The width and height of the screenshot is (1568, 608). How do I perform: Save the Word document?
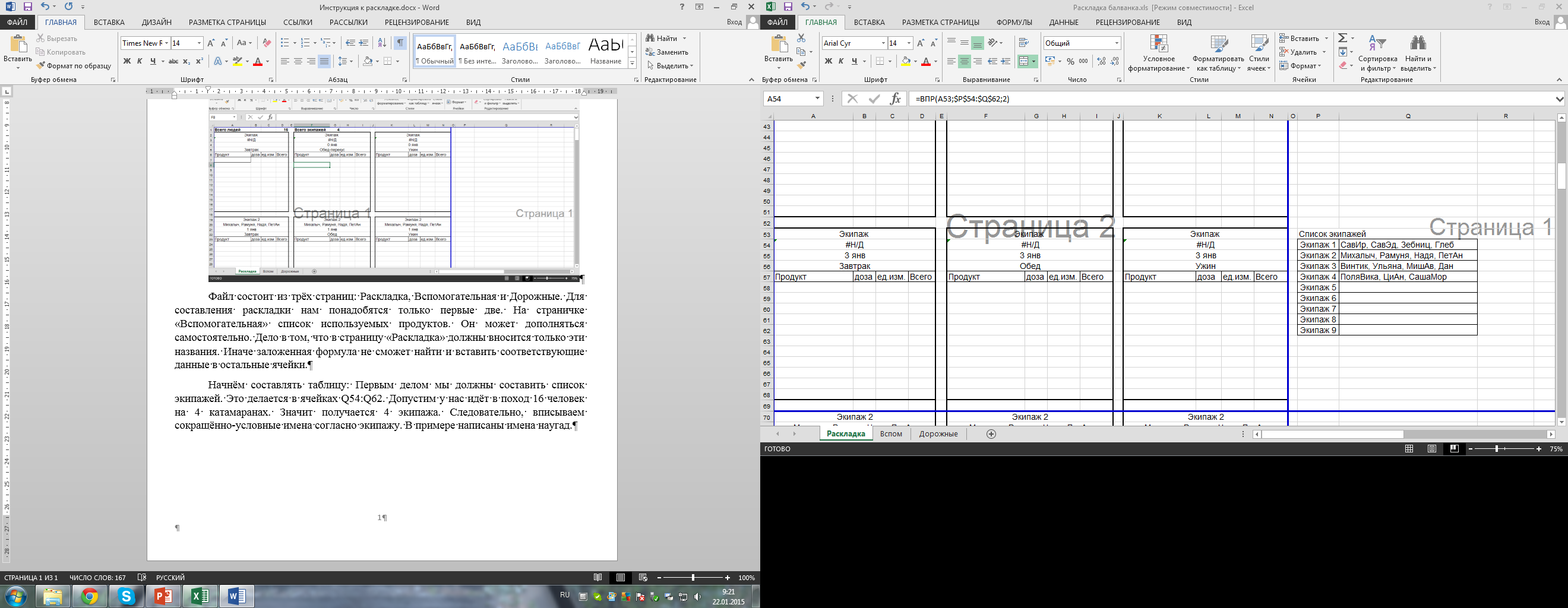point(27,7)
